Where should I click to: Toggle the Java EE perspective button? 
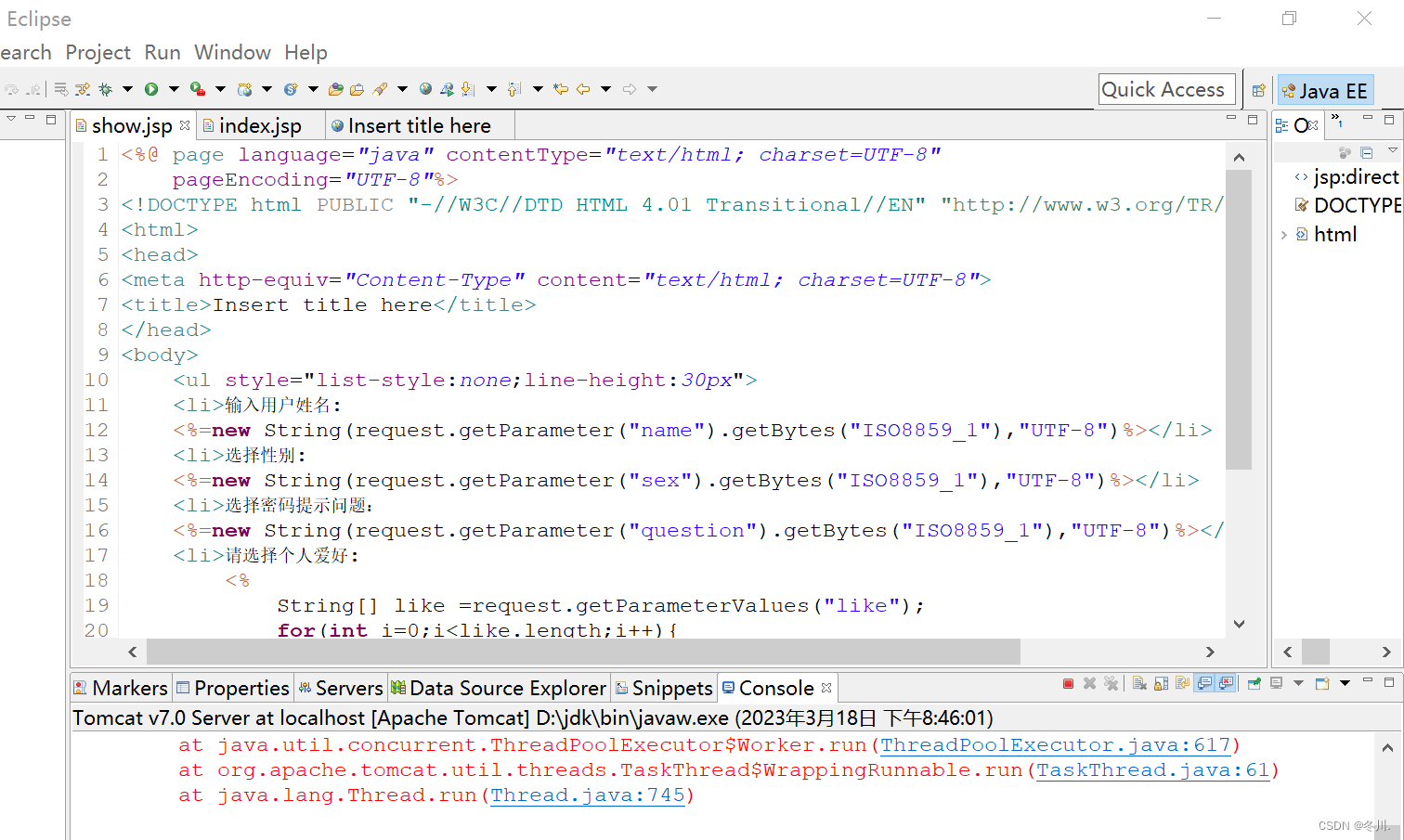click(x=1325, y=90)
